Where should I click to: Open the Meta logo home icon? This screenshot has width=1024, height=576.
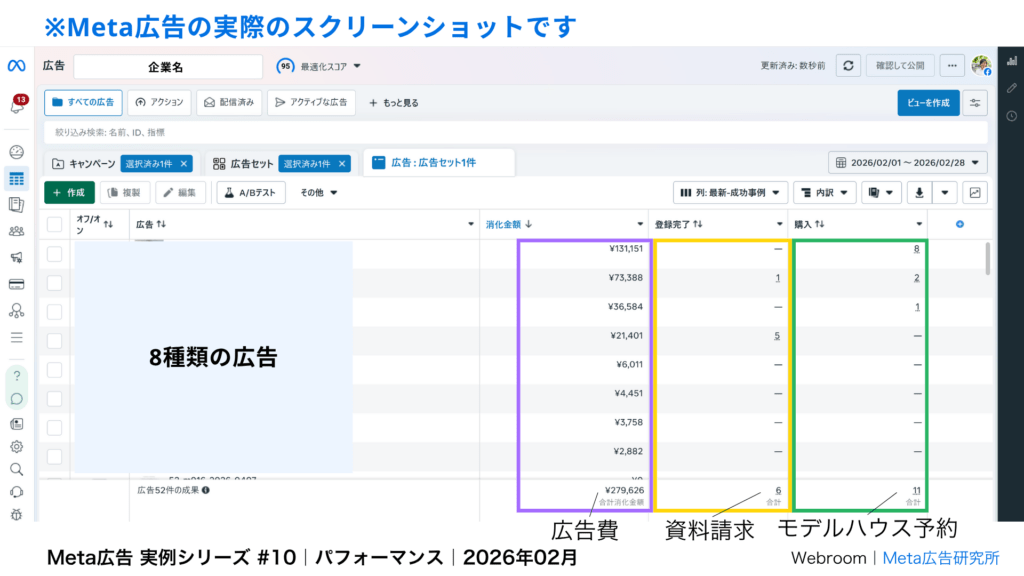[x=16, y=65]
